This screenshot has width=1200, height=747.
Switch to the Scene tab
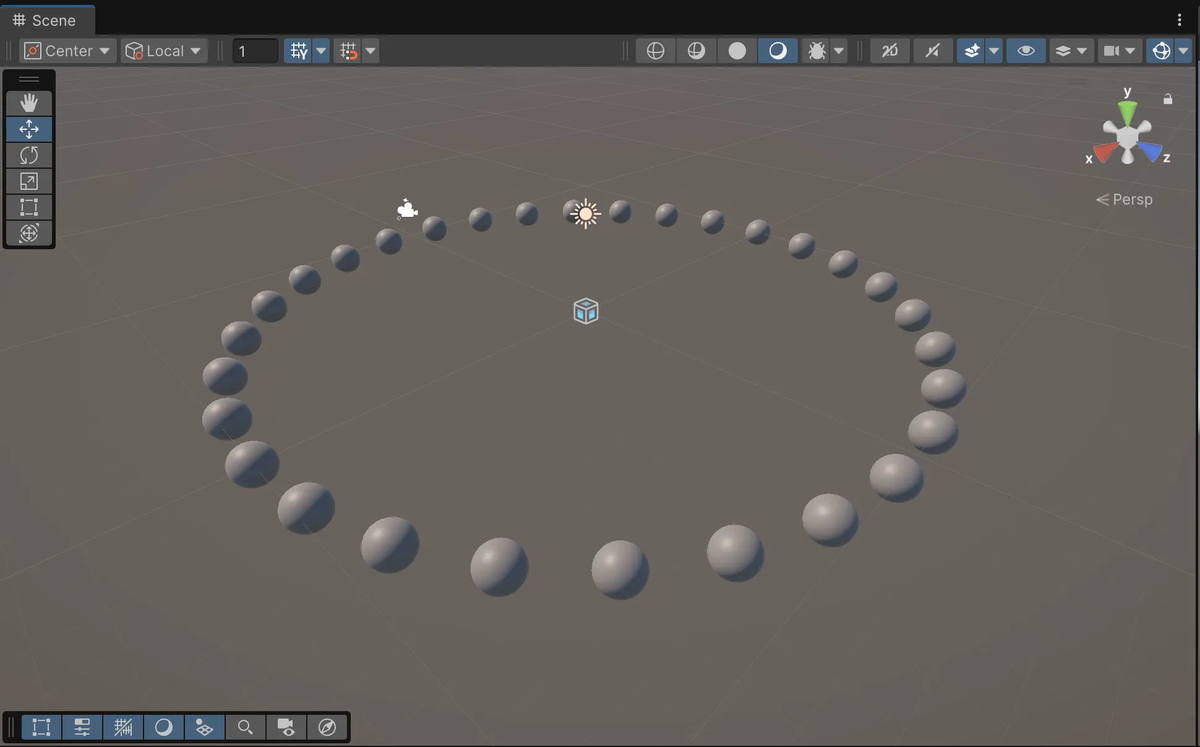[x=49, y=19]
